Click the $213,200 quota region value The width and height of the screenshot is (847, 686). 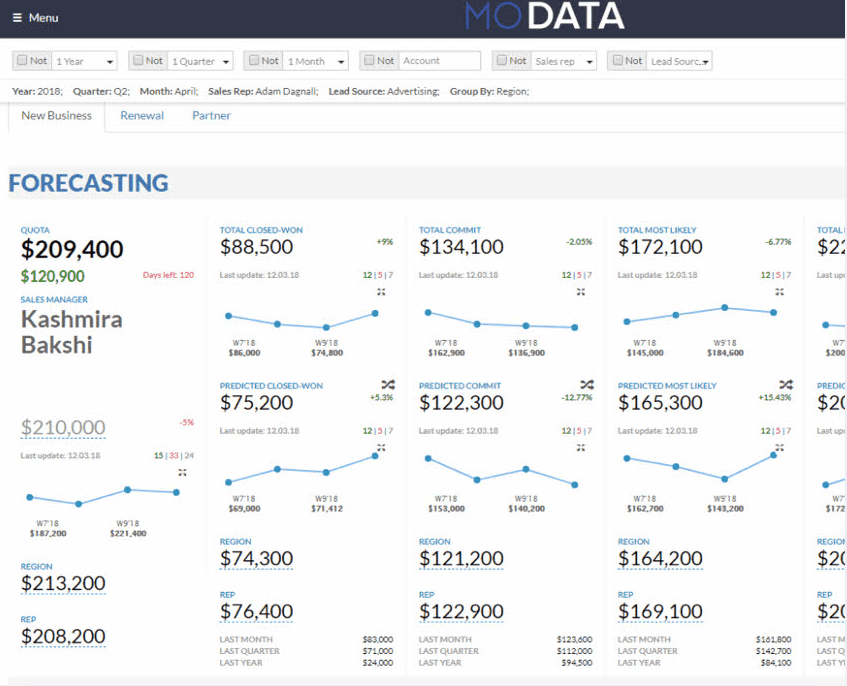coord(63,583)
